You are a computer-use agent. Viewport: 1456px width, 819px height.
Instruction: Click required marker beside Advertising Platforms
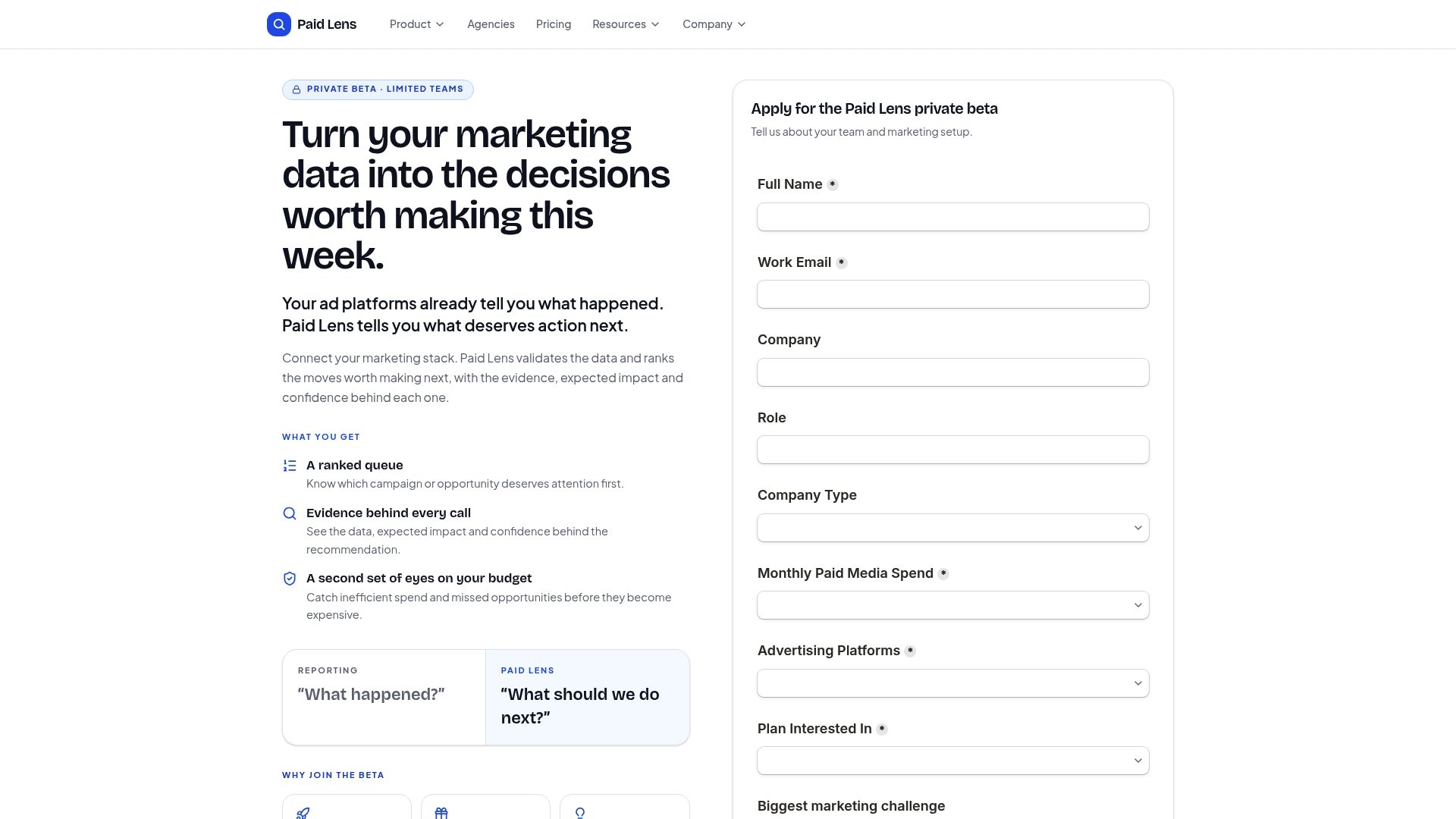pyautogui.click(x=910, y=651)
